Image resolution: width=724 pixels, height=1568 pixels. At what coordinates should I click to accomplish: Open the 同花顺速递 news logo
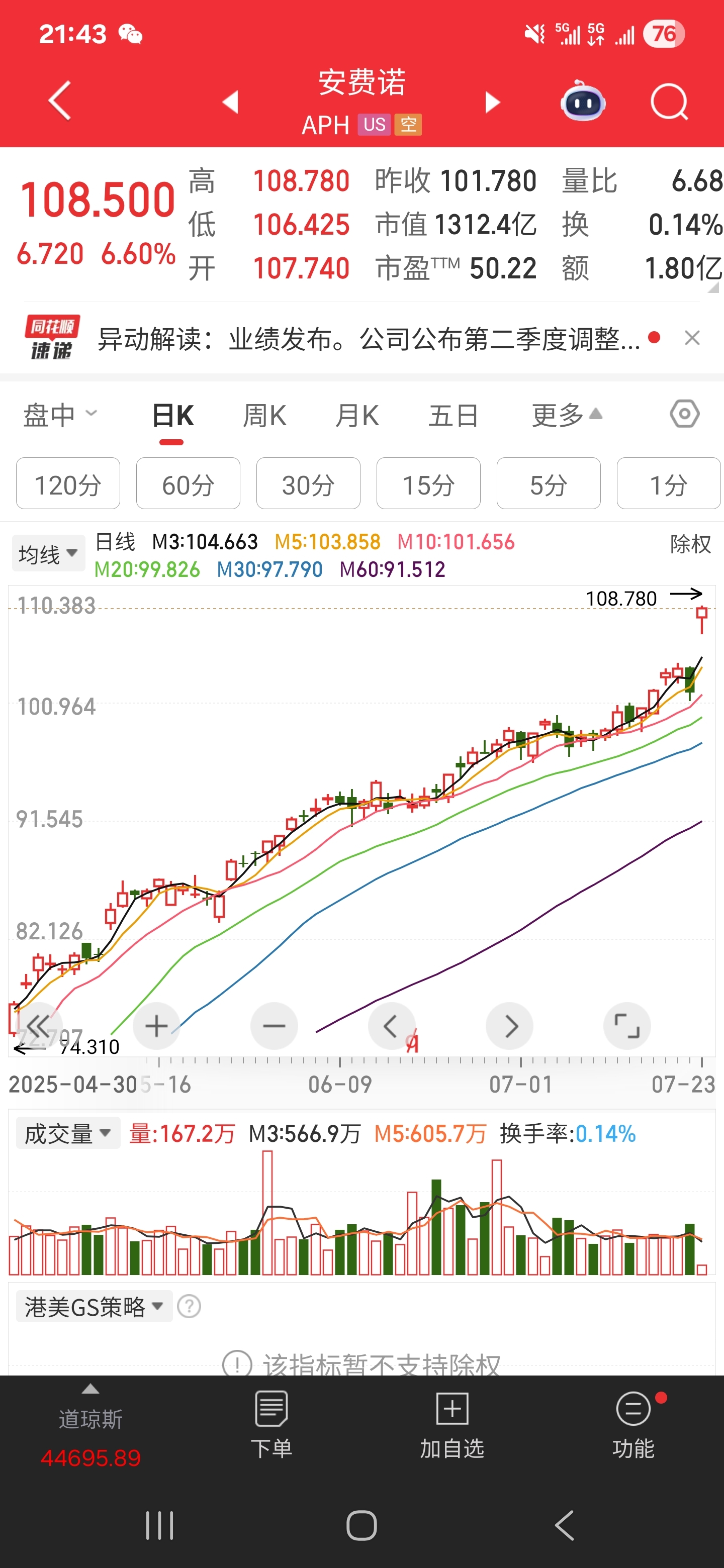pos(52,338)
